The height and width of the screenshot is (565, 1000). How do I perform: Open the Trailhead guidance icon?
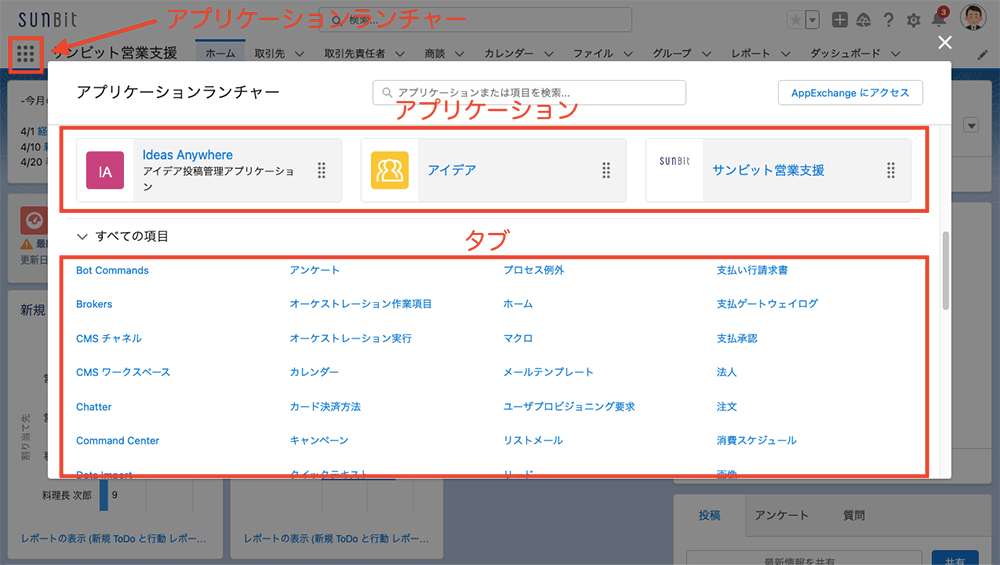click(x=864, y=20)
